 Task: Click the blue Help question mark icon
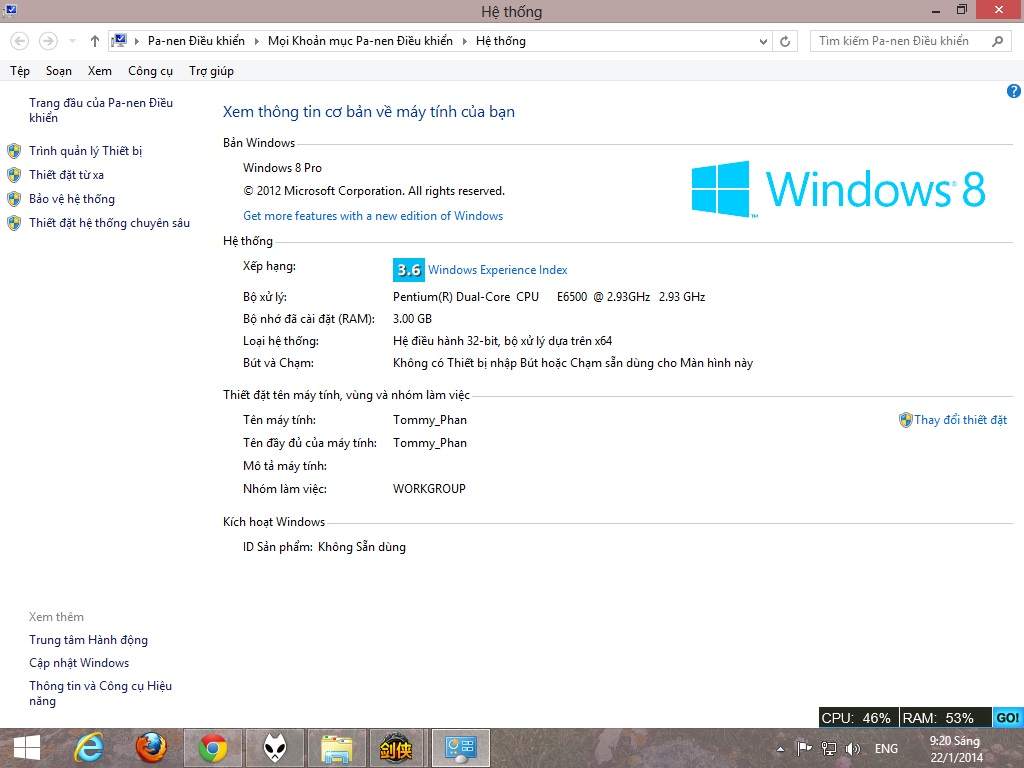point(1014,91)
